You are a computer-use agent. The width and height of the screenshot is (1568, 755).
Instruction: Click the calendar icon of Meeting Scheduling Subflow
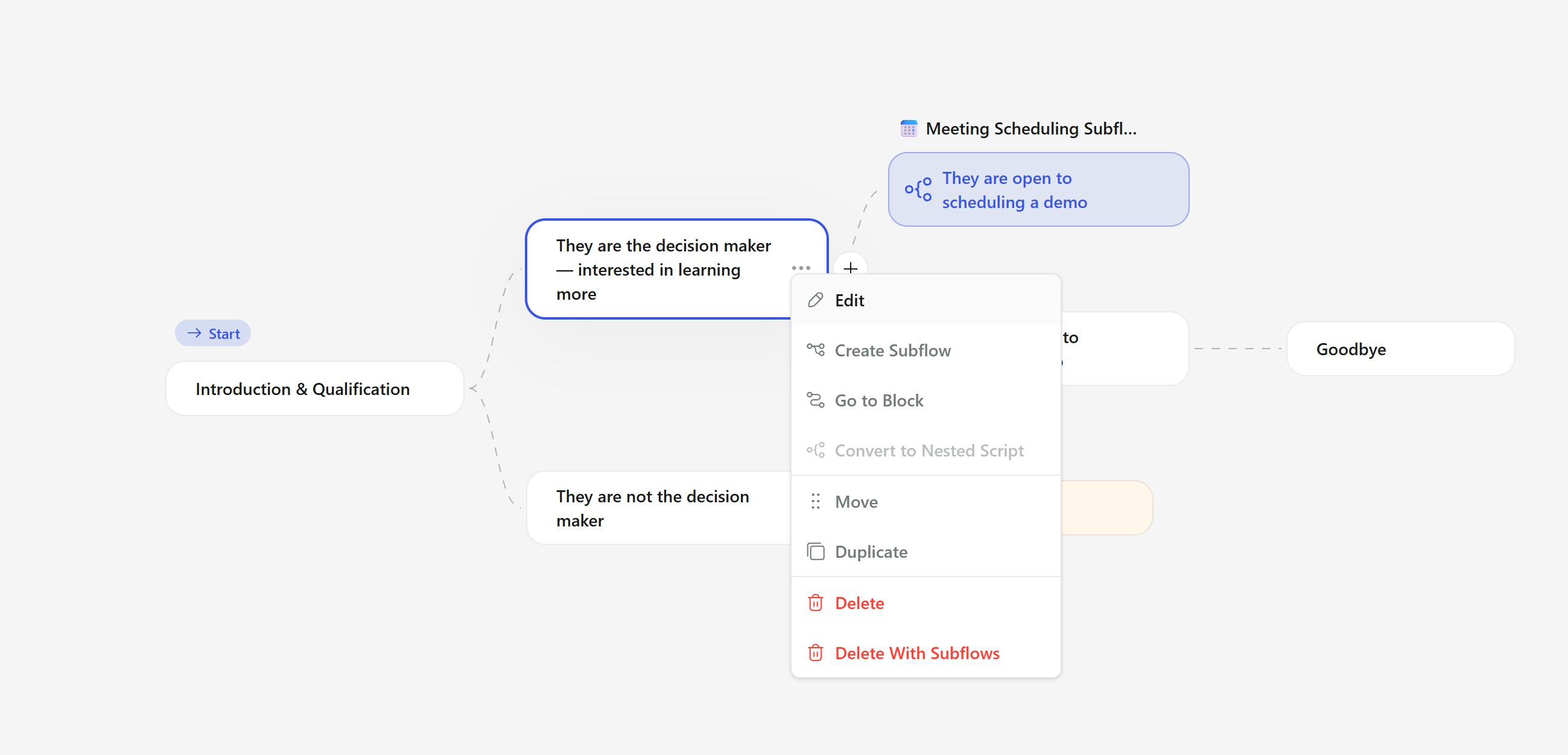click(908, 128)
